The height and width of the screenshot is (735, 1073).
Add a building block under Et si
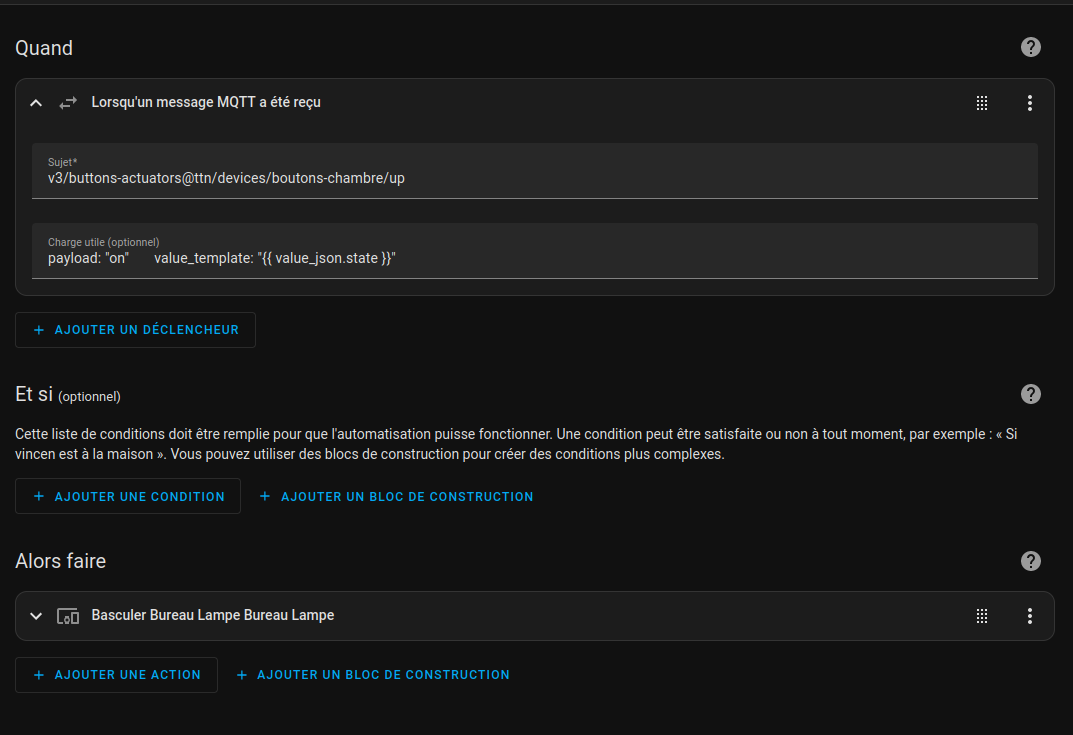(396, 497)
